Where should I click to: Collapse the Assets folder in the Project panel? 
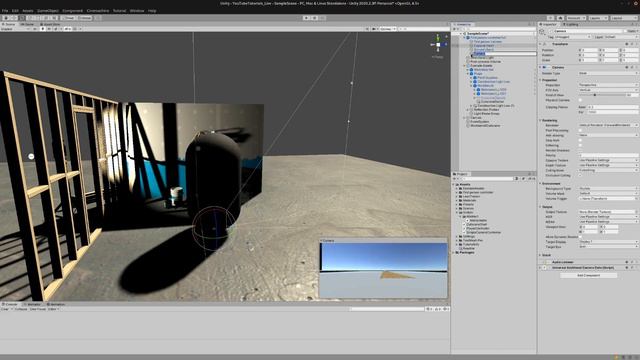[x=453, y=184]
